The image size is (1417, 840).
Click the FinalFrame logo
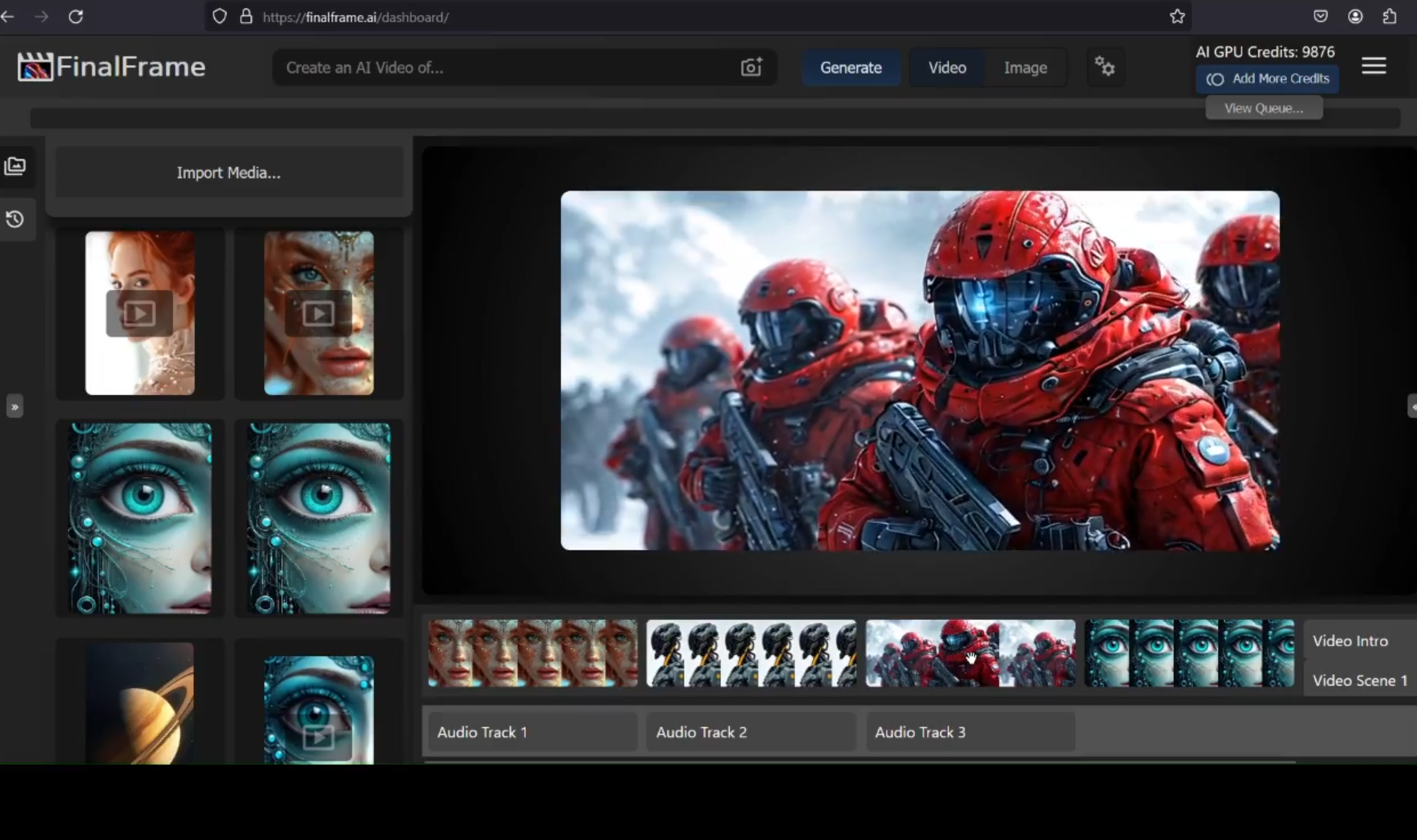click(x=111, y=67)
